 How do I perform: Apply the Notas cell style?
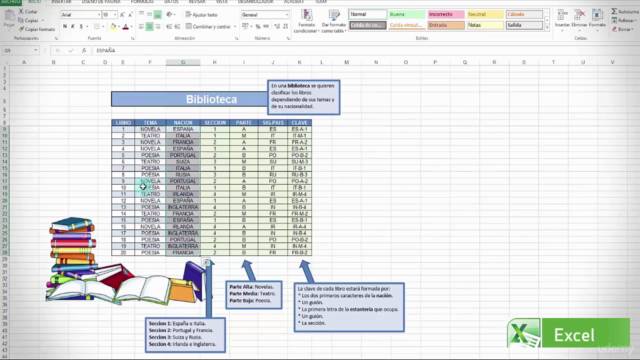pyautogui.click(x=485, y=25)
